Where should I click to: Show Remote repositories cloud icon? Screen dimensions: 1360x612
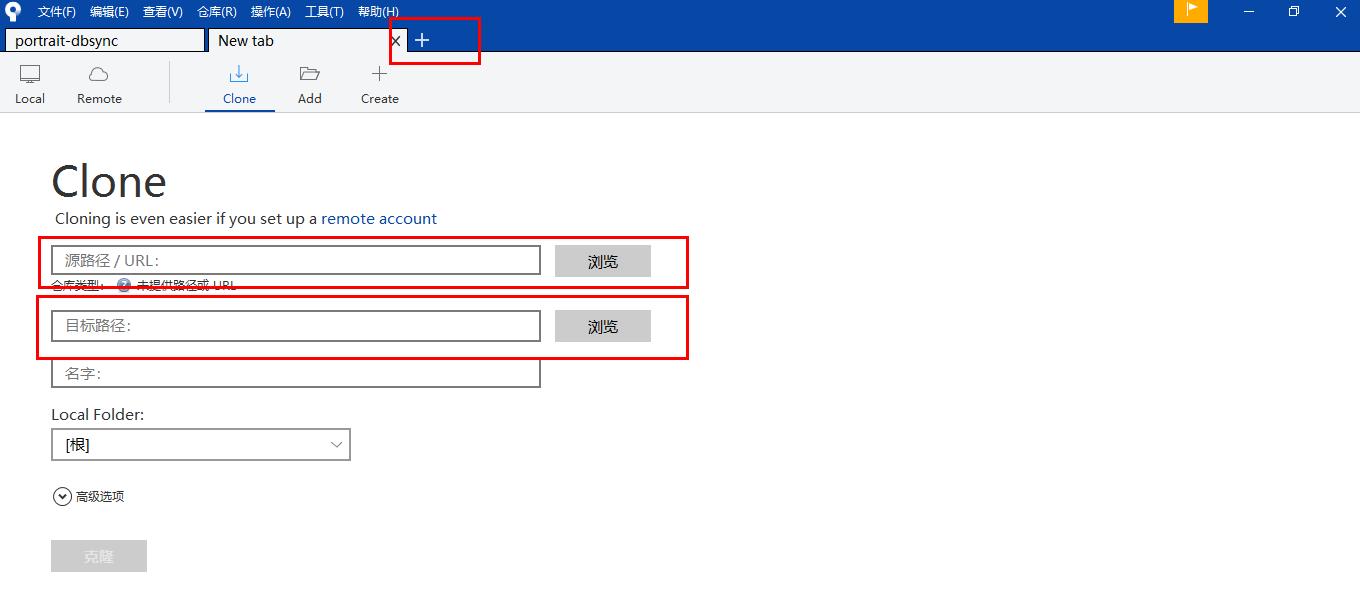[x=99, y=84]
